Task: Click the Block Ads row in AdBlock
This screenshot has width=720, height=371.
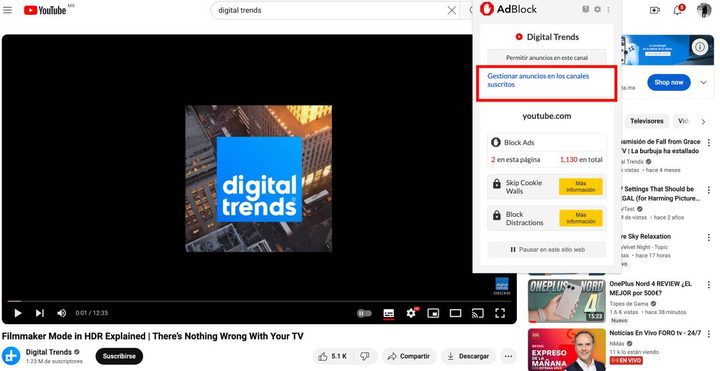Action: tap(546, 142)
